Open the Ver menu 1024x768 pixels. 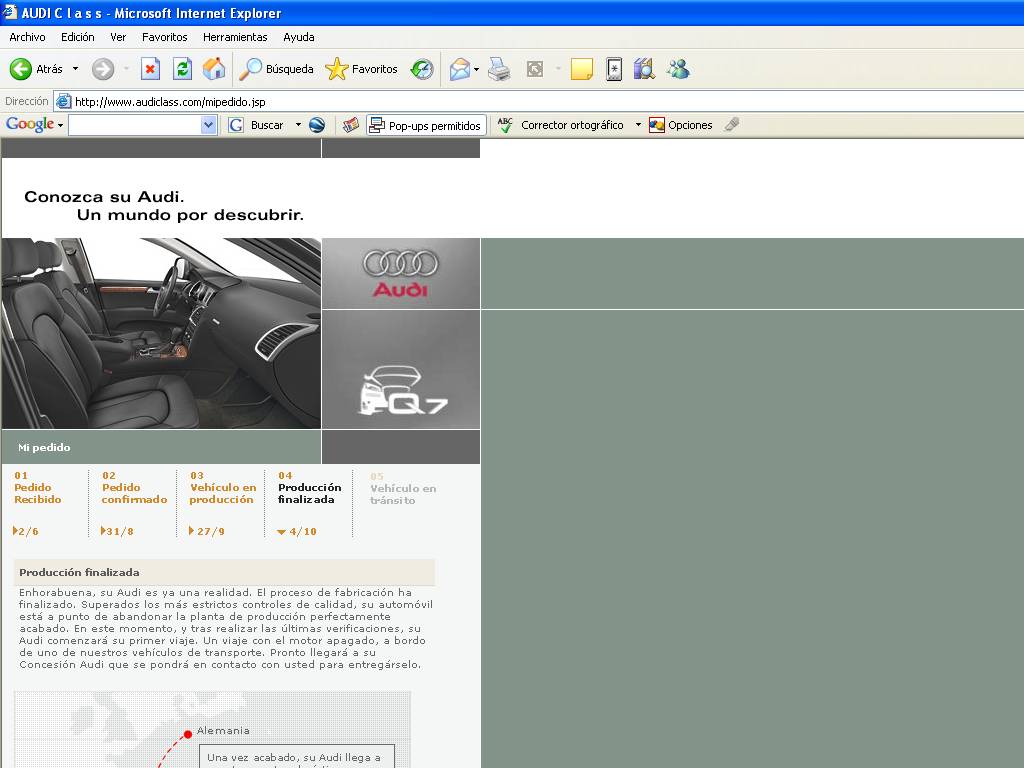coord(118,37)
